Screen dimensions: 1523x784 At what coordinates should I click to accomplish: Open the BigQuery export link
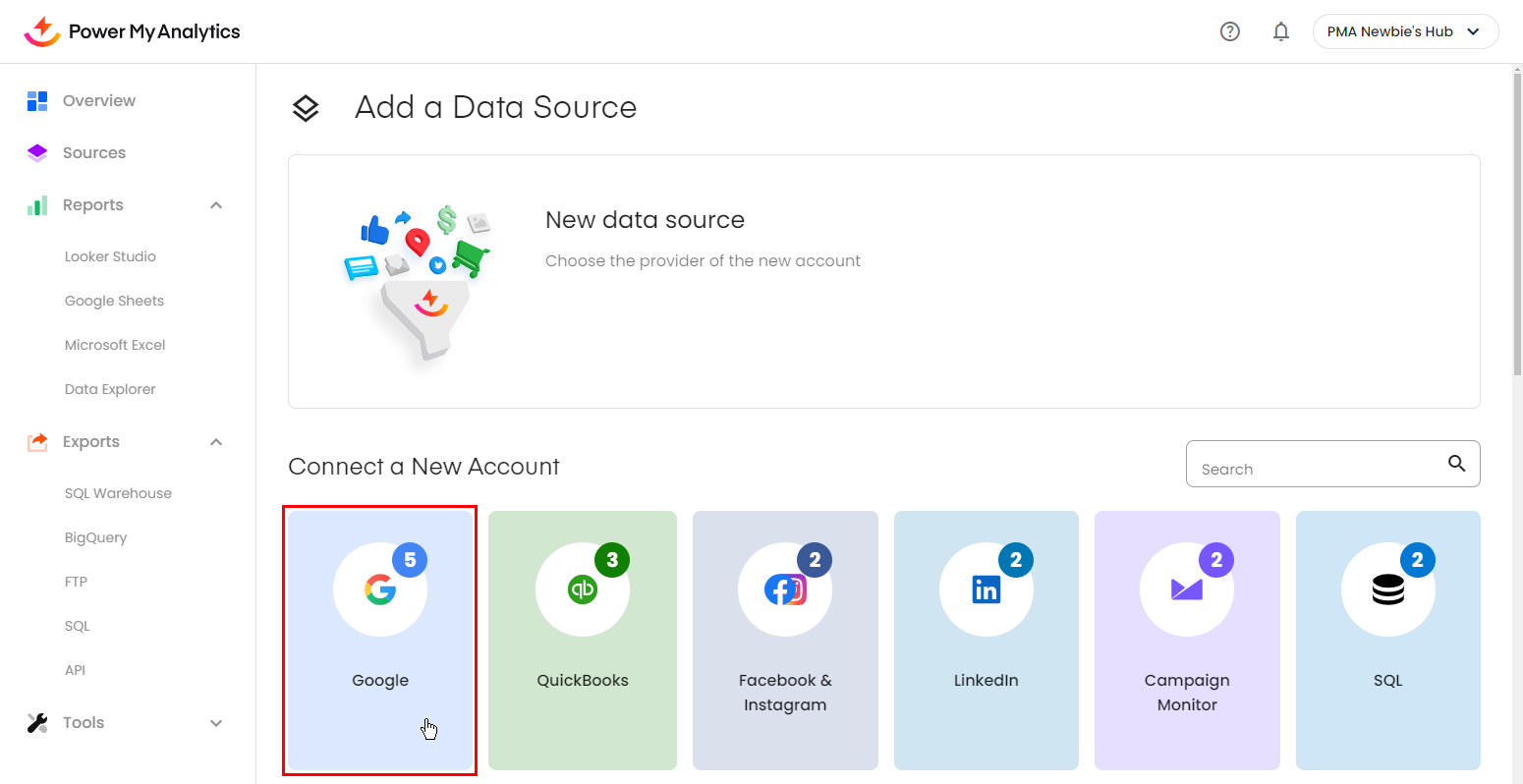coord(95,537)
